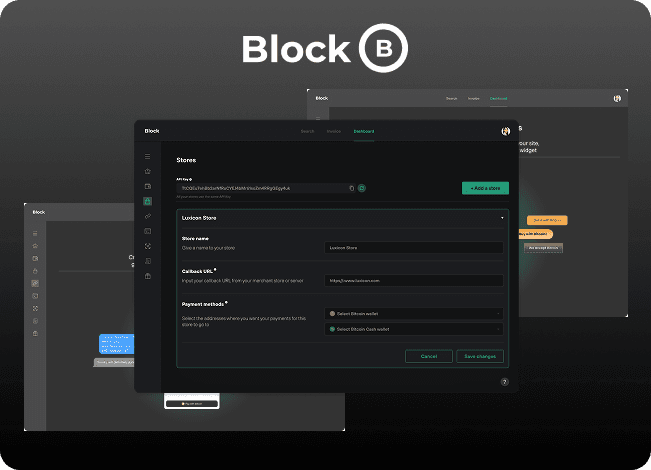651x470 pixels.
Task: Click the Payment methods info dot
Action: tap(226, 303)
